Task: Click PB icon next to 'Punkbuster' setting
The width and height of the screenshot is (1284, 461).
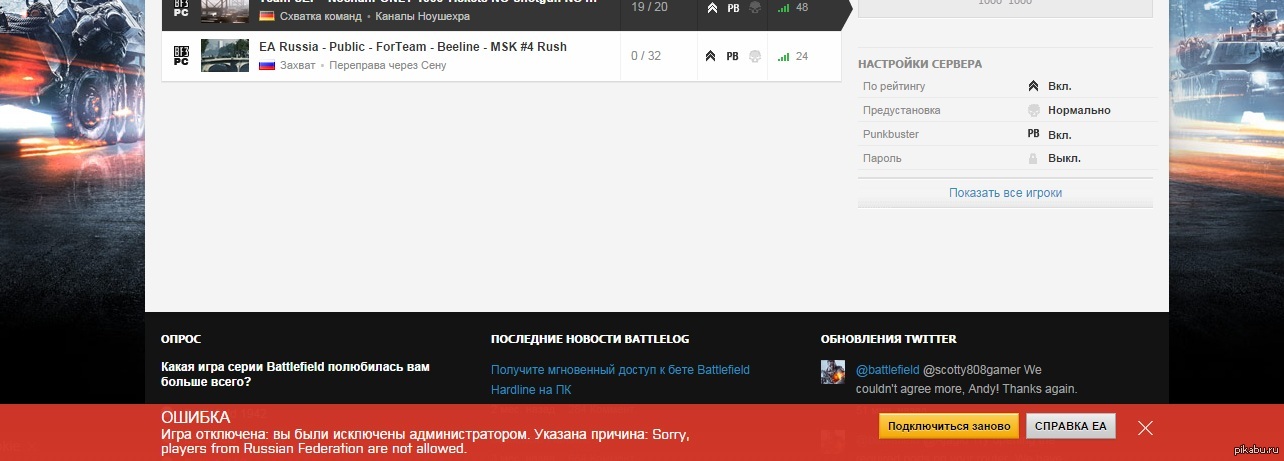Action: (1033, 134)
